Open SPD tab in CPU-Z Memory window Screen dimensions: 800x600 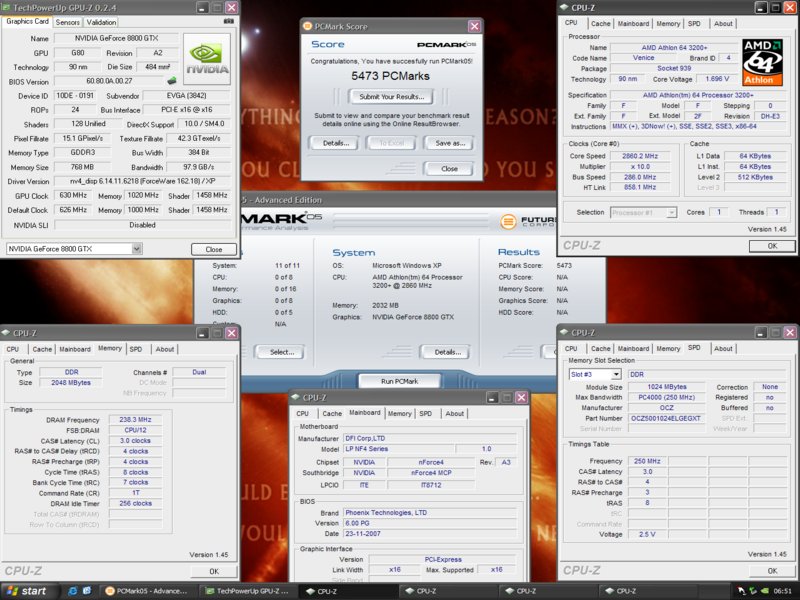pos(136,349)
